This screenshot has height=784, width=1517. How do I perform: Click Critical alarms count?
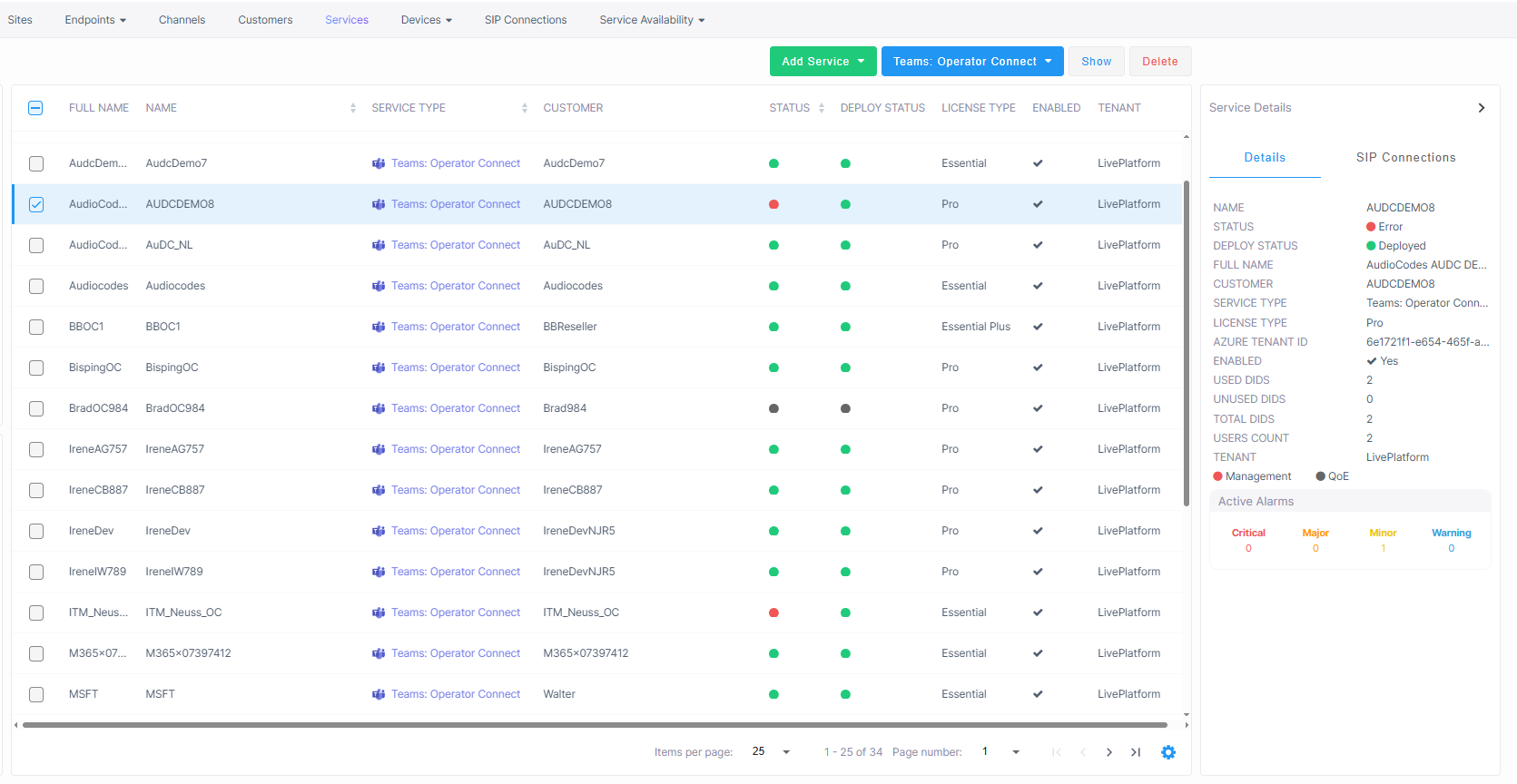(1248, 548)
